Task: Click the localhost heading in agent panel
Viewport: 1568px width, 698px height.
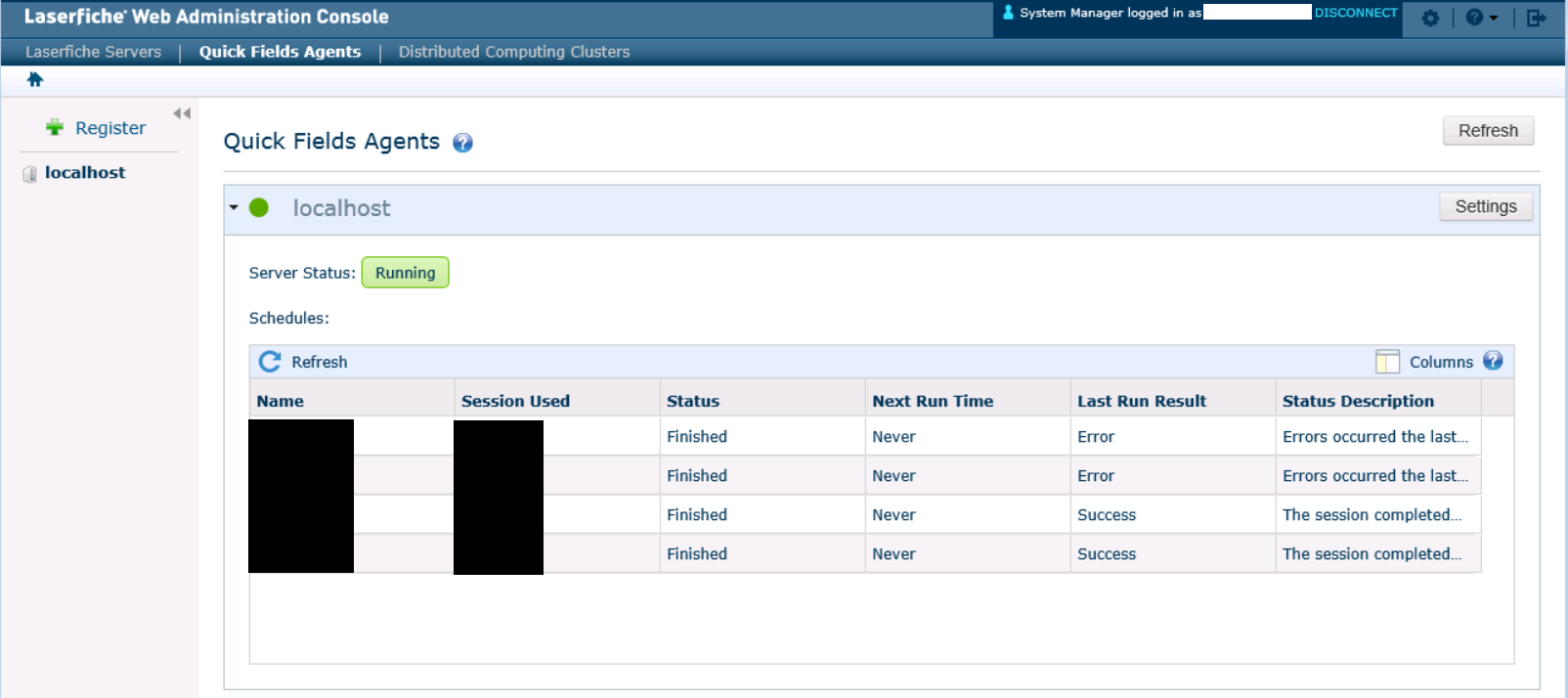Action: click(x=341, y=207)
